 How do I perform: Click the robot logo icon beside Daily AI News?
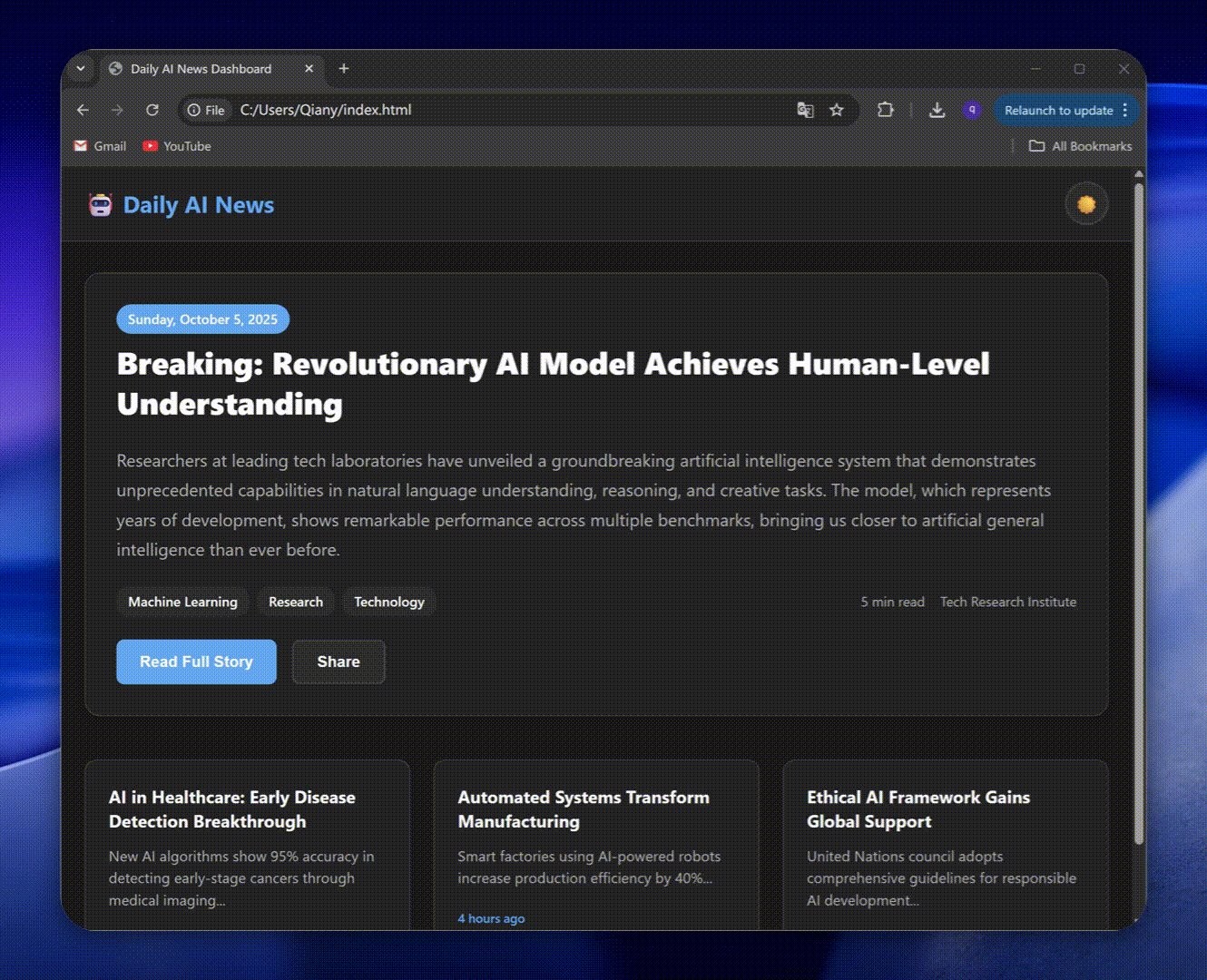tap(101, 205)
